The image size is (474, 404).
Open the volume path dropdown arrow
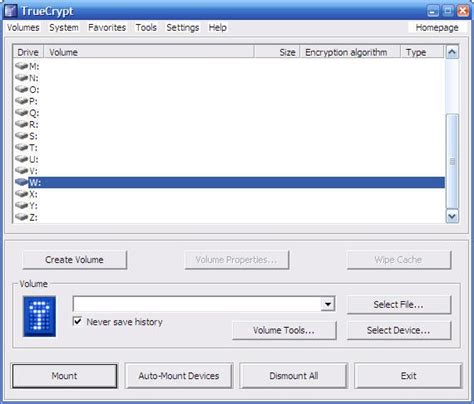[x=328, y=304]
